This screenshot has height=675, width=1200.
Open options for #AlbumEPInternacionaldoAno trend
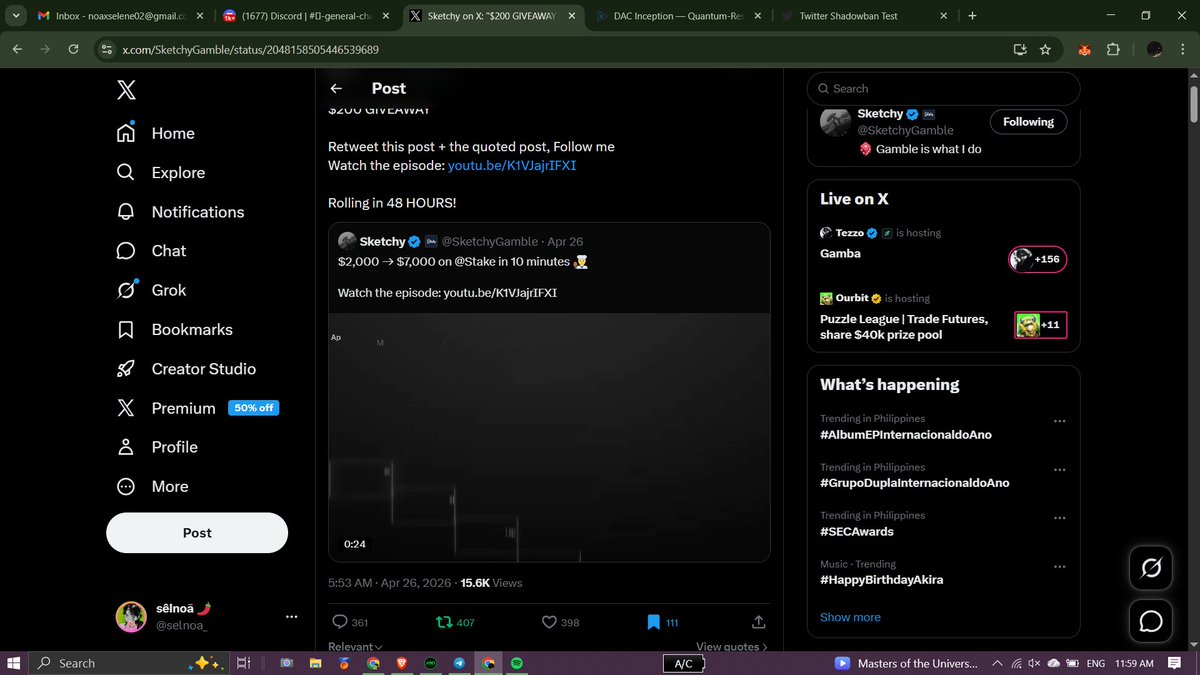[1060, 421]
